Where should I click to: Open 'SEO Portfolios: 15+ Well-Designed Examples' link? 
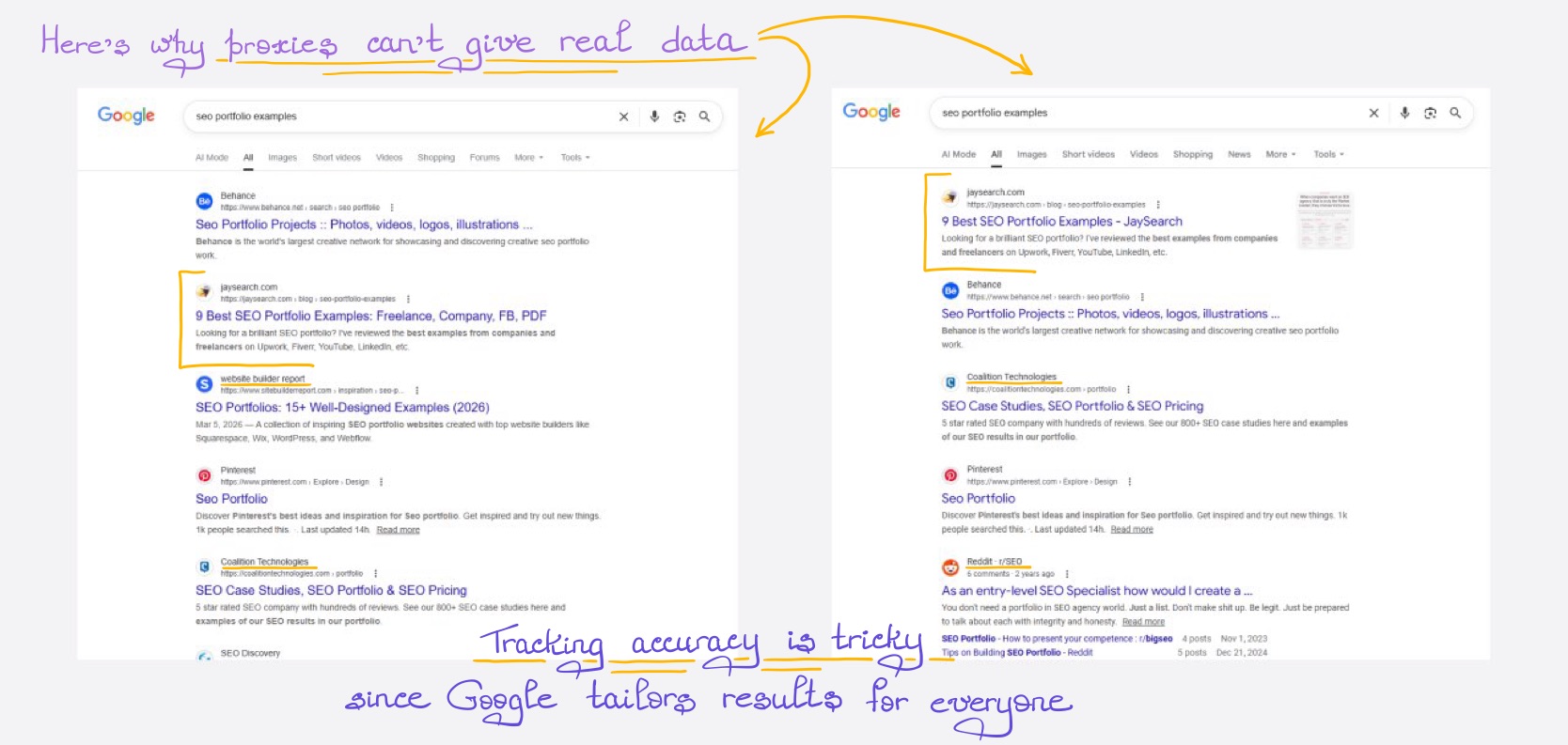(x=342, y=408)
